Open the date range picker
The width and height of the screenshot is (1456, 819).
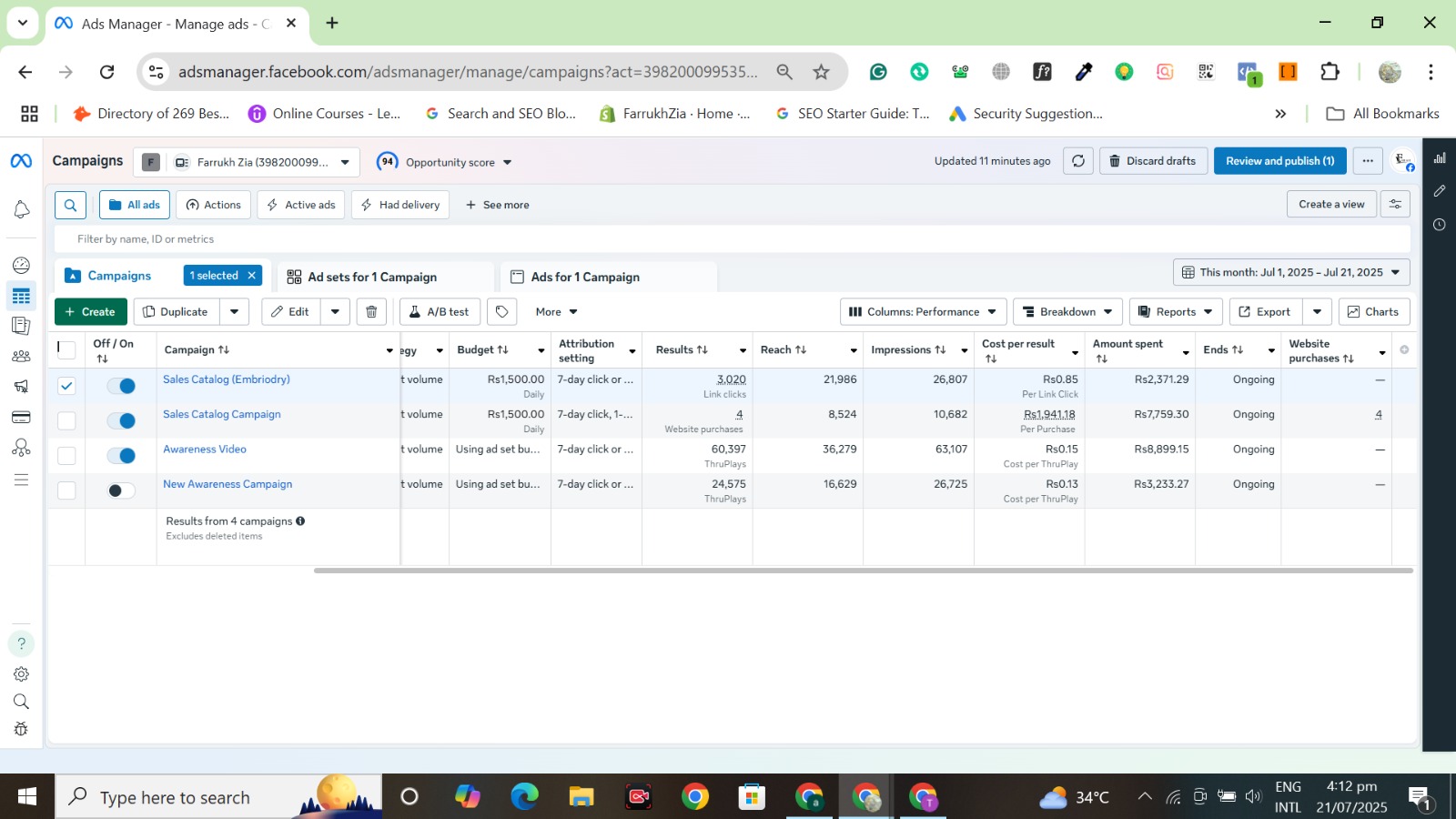(1291, 272)
